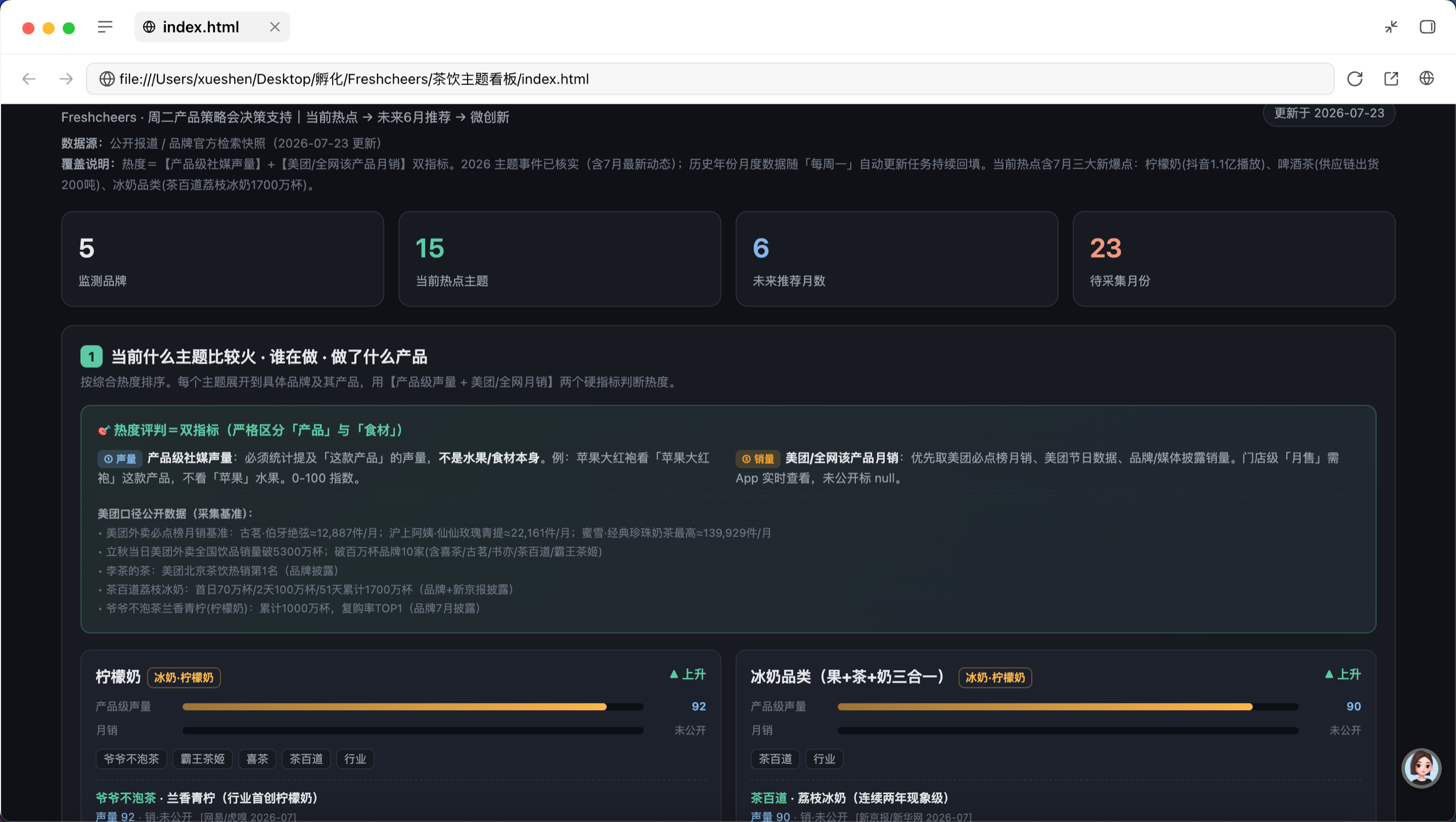Reload the page
1456x822 pixels.
[x=1355, y=79]
